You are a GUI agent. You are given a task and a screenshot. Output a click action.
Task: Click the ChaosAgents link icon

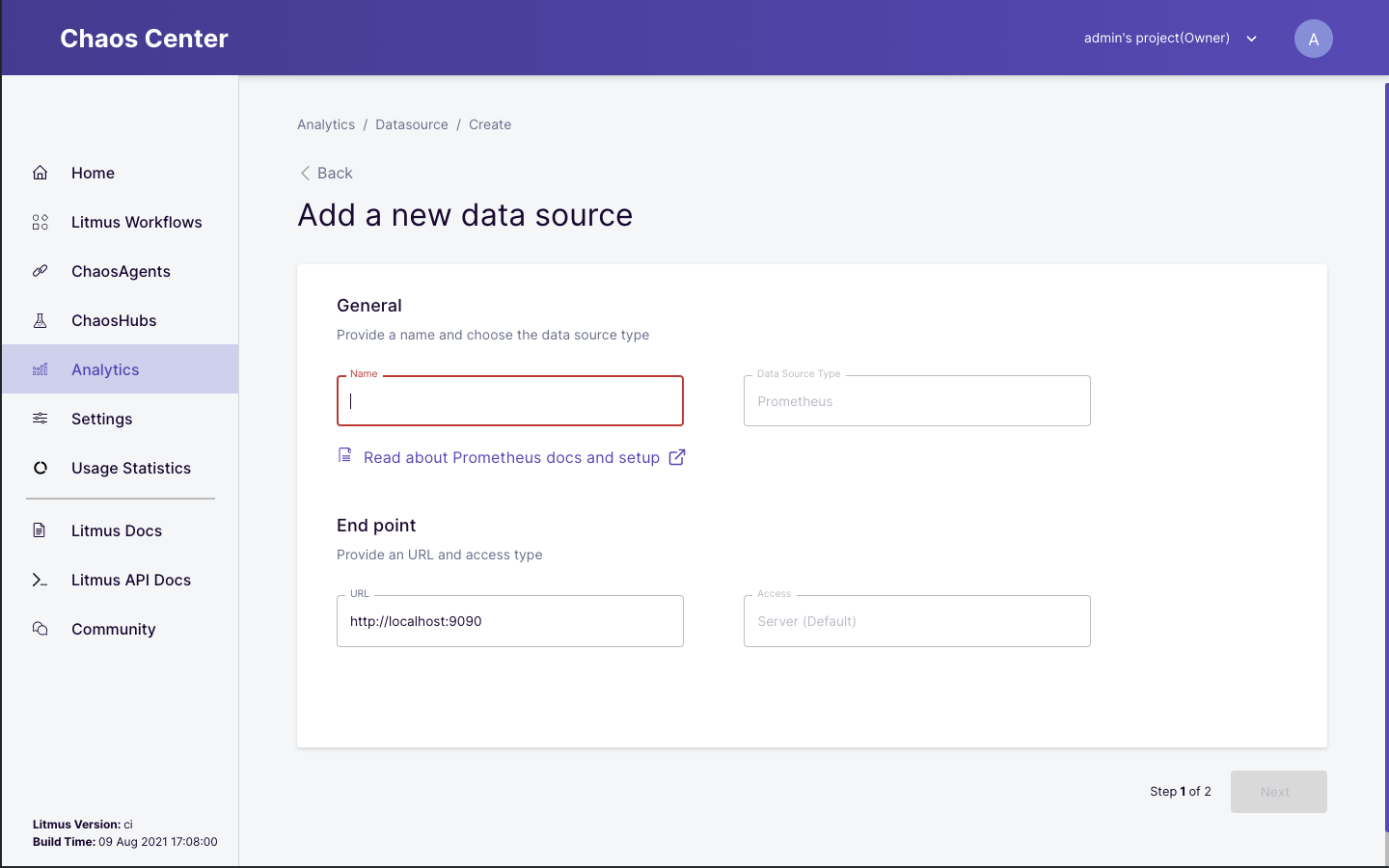tap(40, 271)
